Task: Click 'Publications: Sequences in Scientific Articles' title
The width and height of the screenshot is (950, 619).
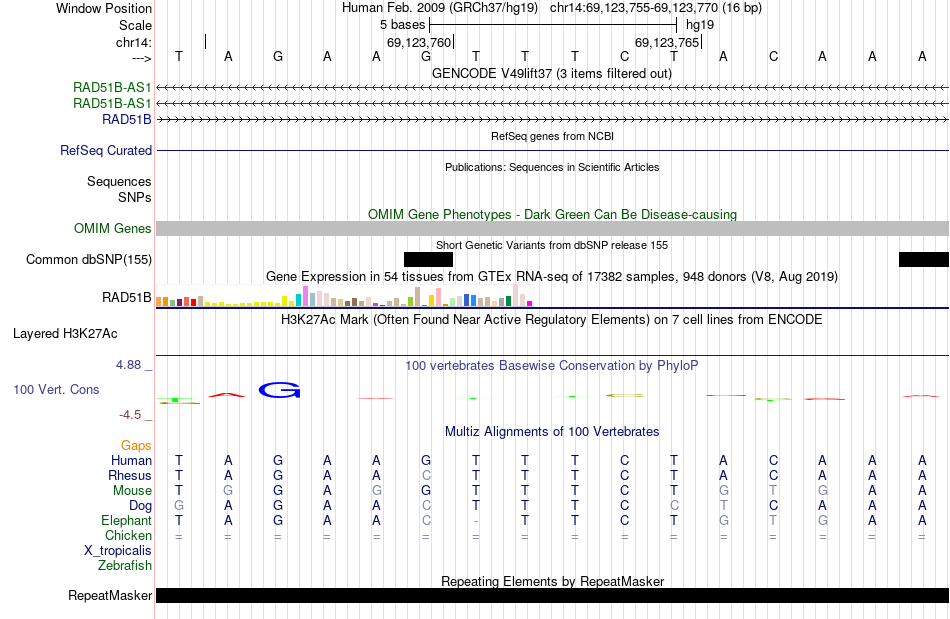Action: point(552,167)
